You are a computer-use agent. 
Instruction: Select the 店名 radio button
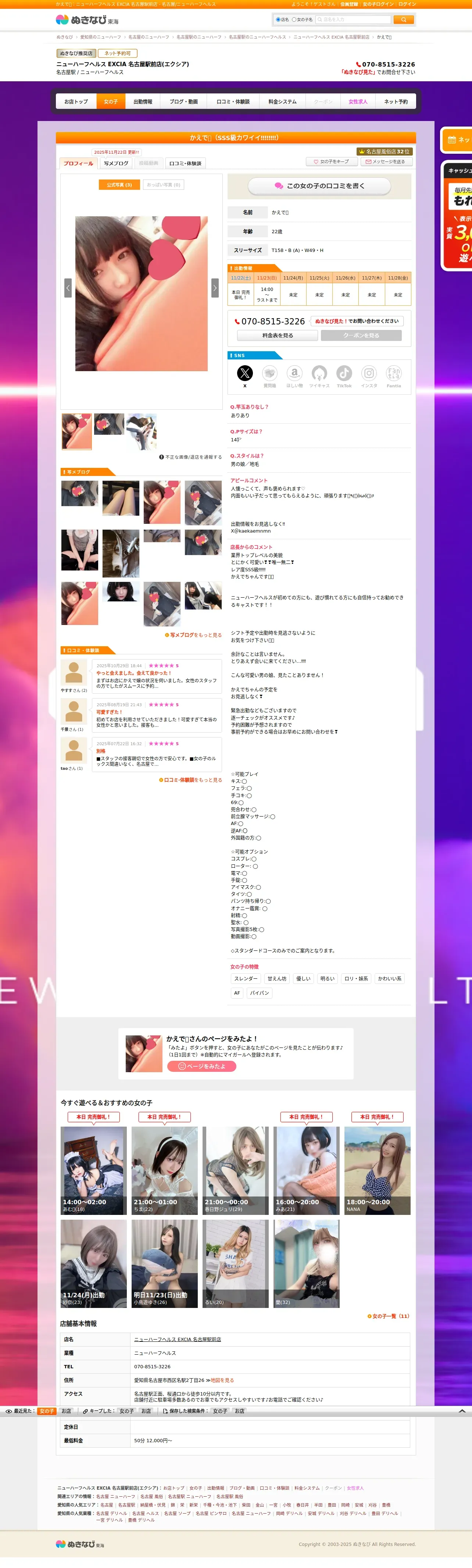[278, 19]
